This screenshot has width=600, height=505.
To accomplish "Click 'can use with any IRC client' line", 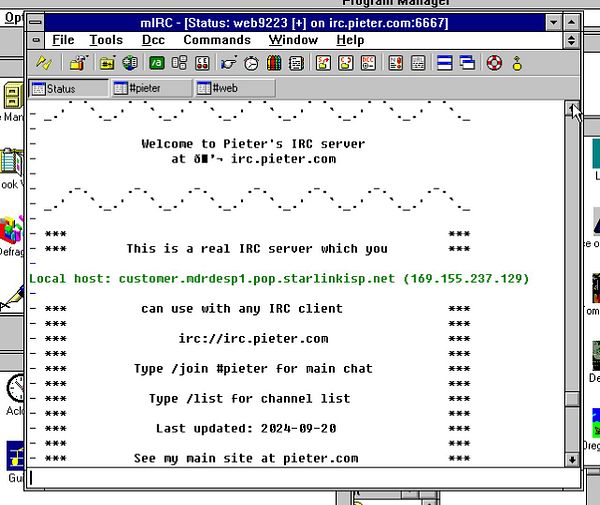I will (x=242, y=308).
